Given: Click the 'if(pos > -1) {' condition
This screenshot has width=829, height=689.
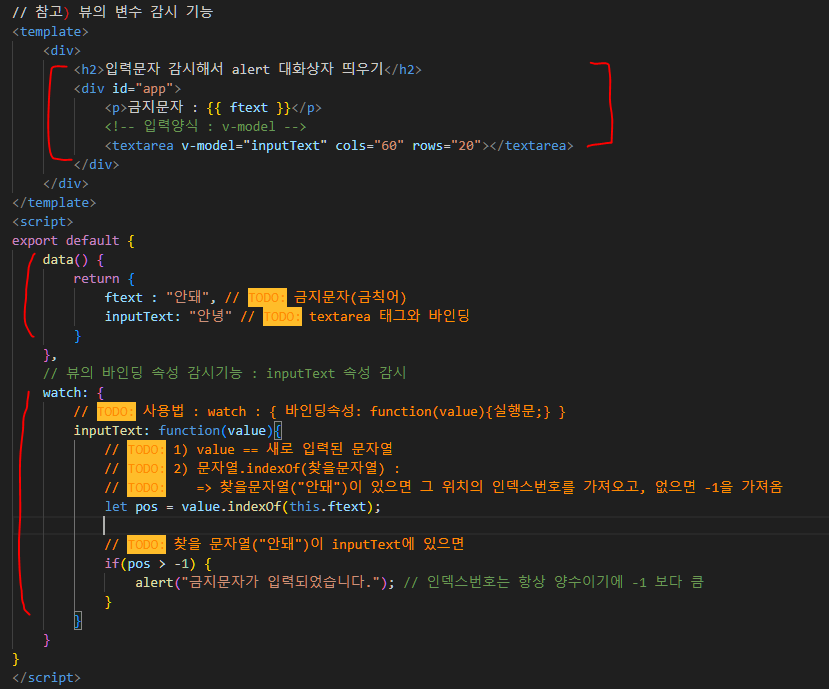Looking at the screenshot, I should coord(158,564).
